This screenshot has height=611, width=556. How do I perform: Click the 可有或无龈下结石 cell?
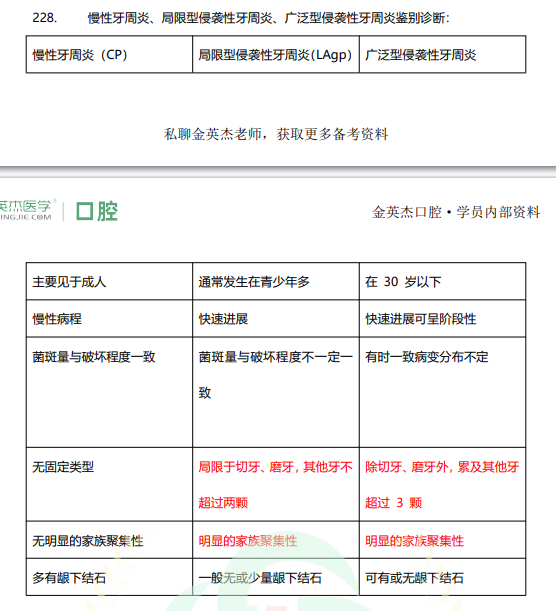point(442,577)
